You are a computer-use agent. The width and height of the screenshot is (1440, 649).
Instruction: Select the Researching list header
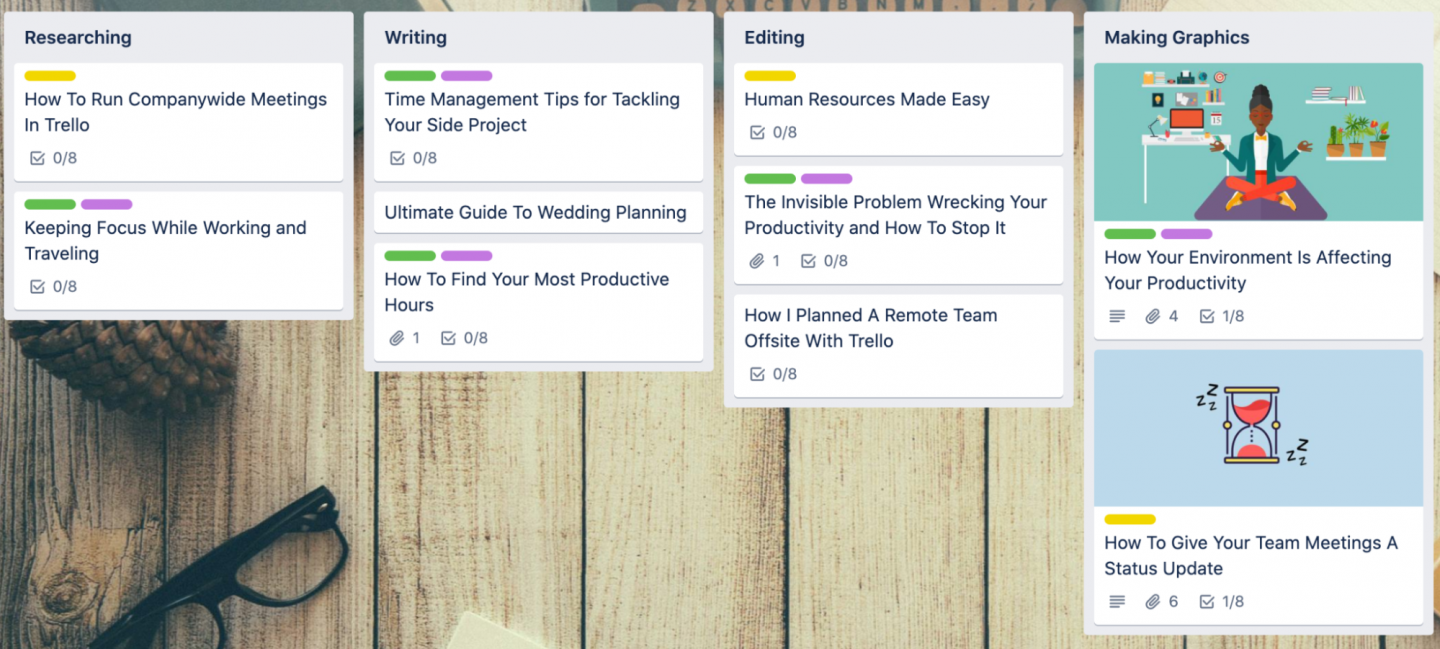78,38
